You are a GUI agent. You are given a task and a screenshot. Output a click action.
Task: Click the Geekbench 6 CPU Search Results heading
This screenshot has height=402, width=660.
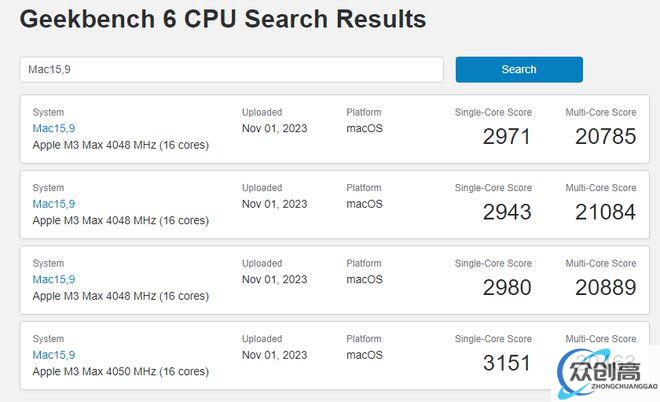tap(223, 19)
